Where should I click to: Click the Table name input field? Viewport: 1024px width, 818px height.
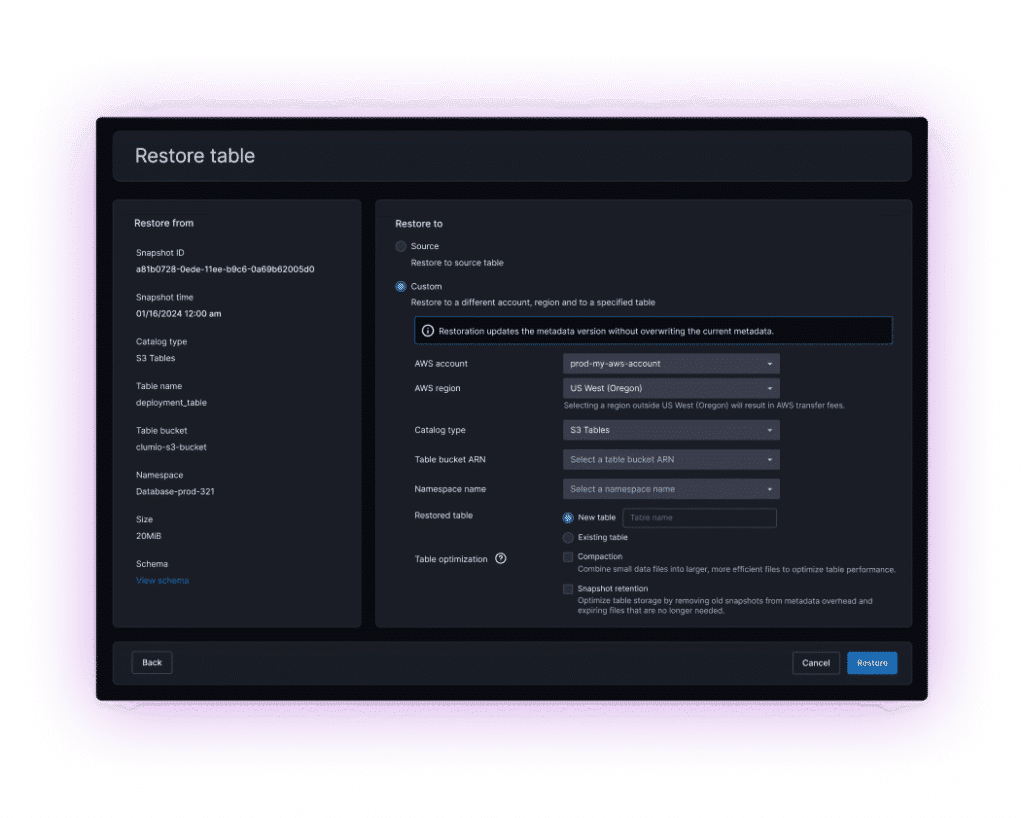pyautogui.click(x=699, y=518)
